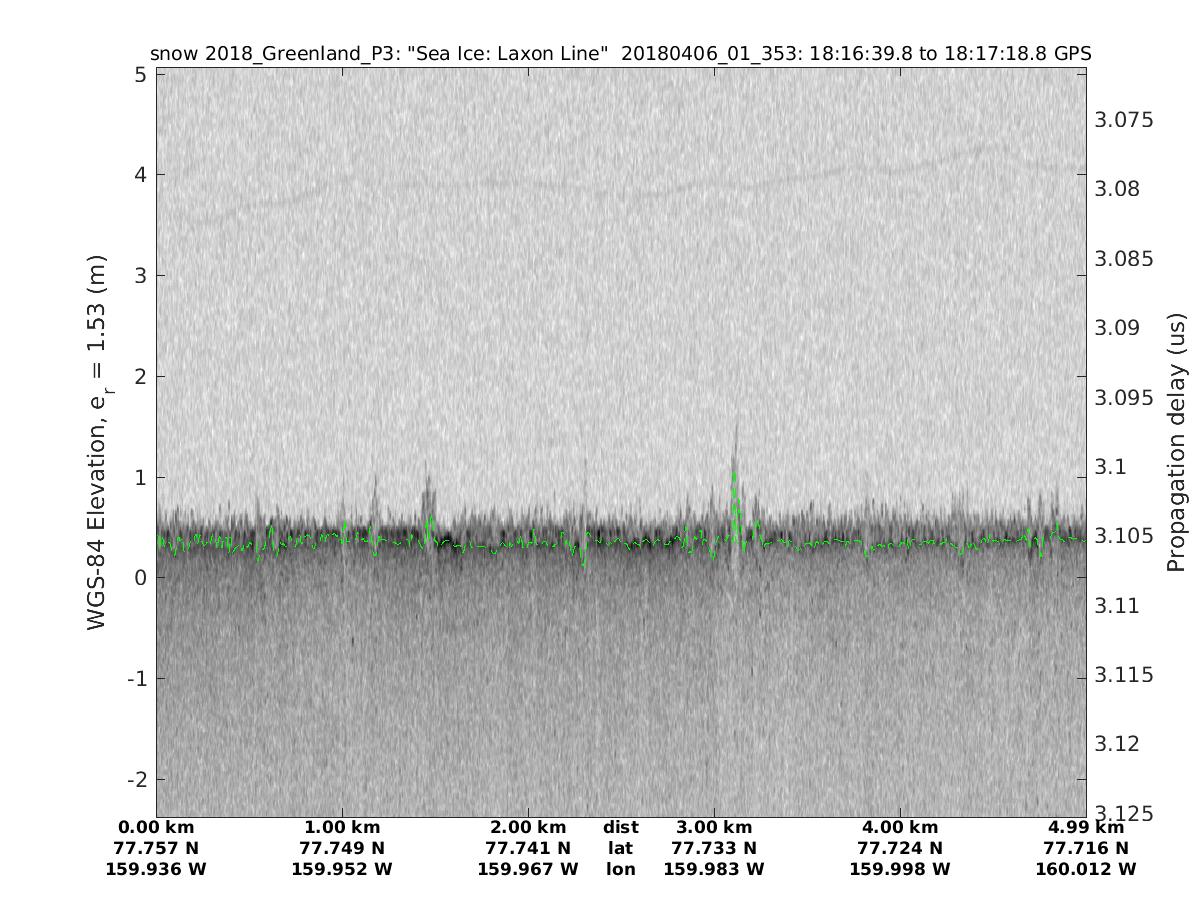The image size is (1200, 900).
Task: Click the "lon" row legend label
Action: click(621, 869)
